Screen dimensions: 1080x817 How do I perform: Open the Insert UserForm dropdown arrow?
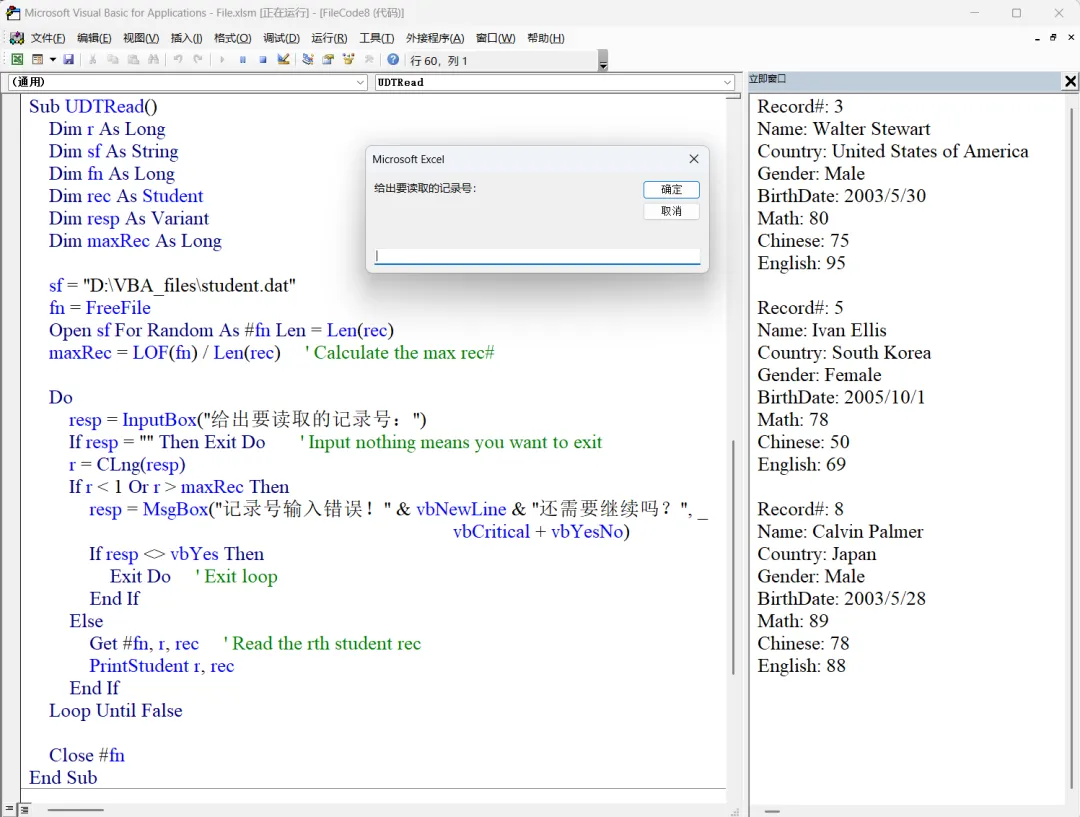(52, 60)
